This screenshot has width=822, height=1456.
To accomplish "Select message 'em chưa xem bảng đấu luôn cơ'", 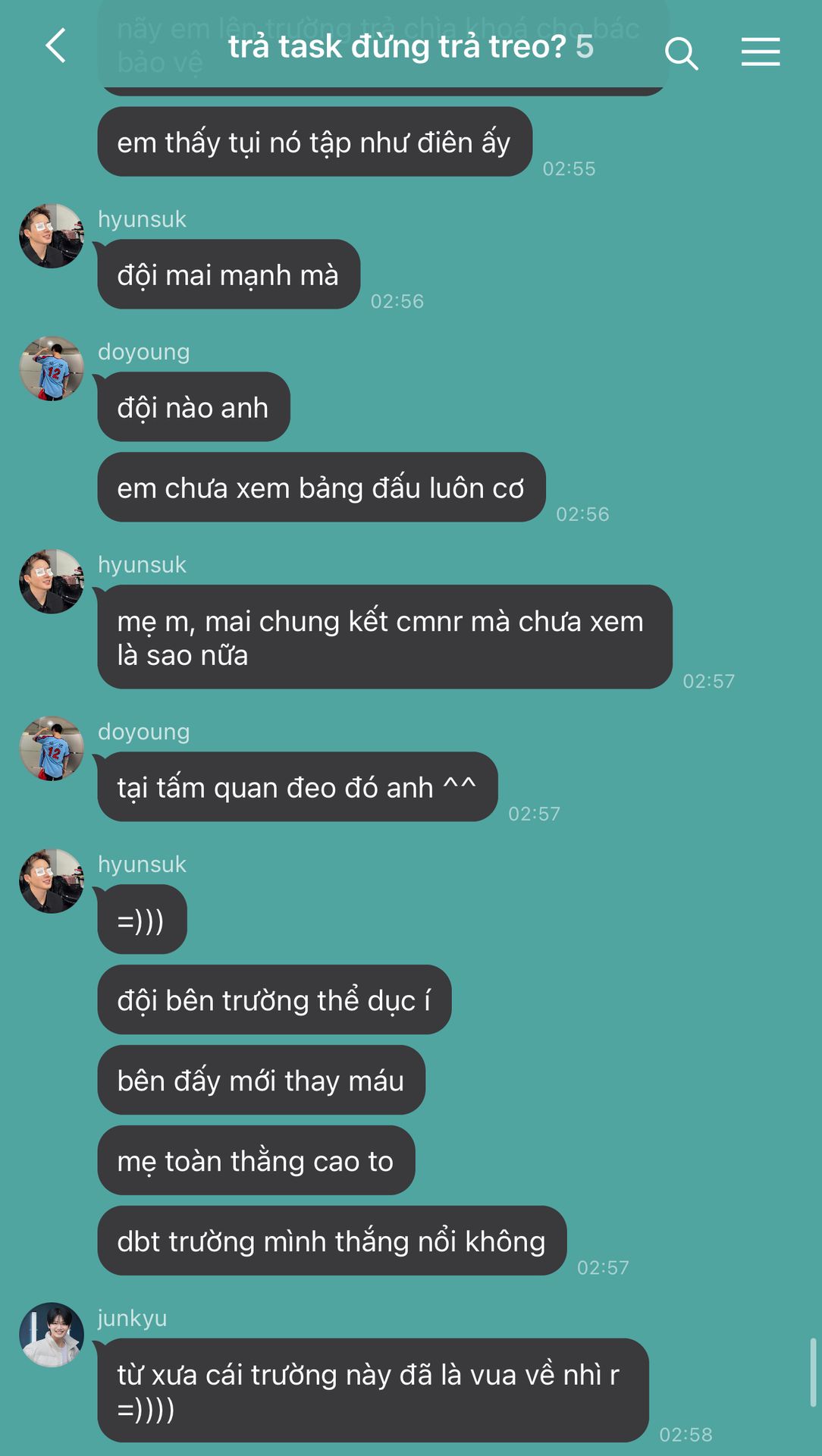I will pos(322,488).
